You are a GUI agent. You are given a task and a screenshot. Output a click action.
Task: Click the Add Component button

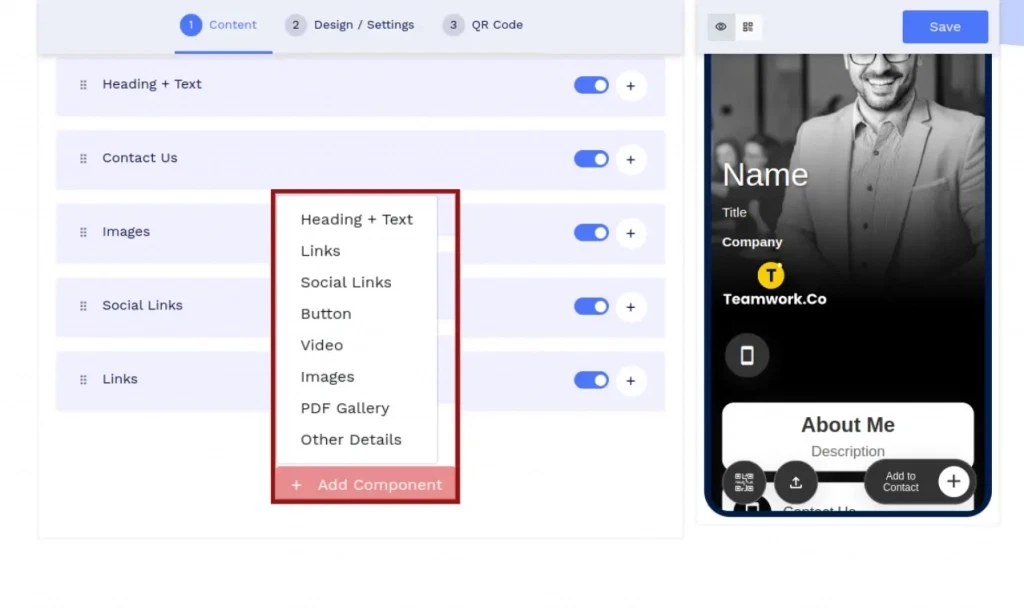(366, 485)
